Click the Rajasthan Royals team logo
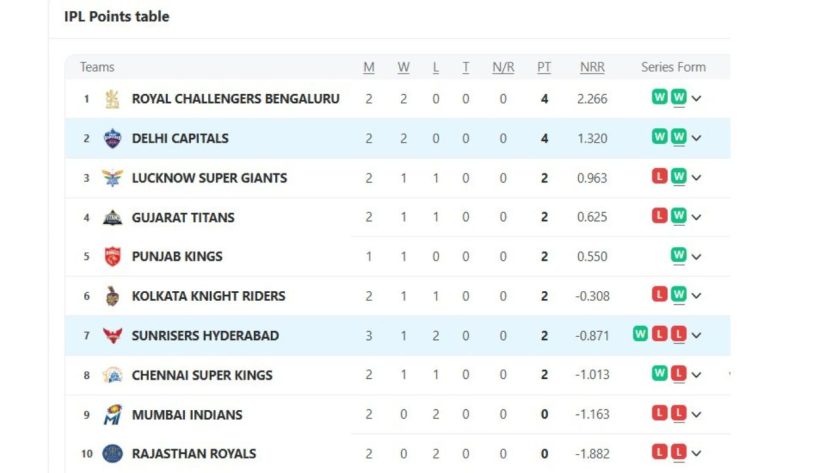 [x=113, y=454]
